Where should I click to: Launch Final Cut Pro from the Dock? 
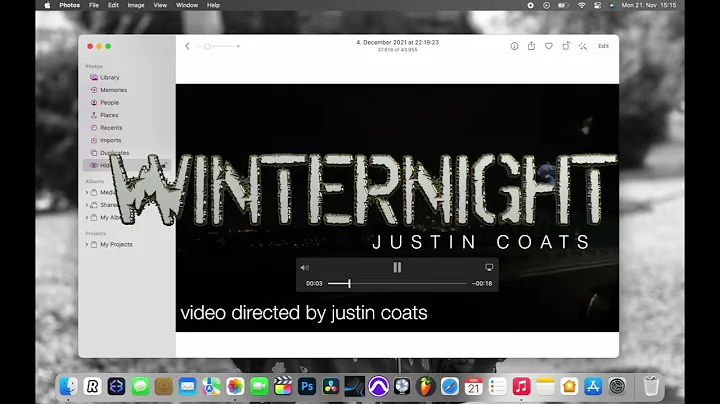click(283, 386)
